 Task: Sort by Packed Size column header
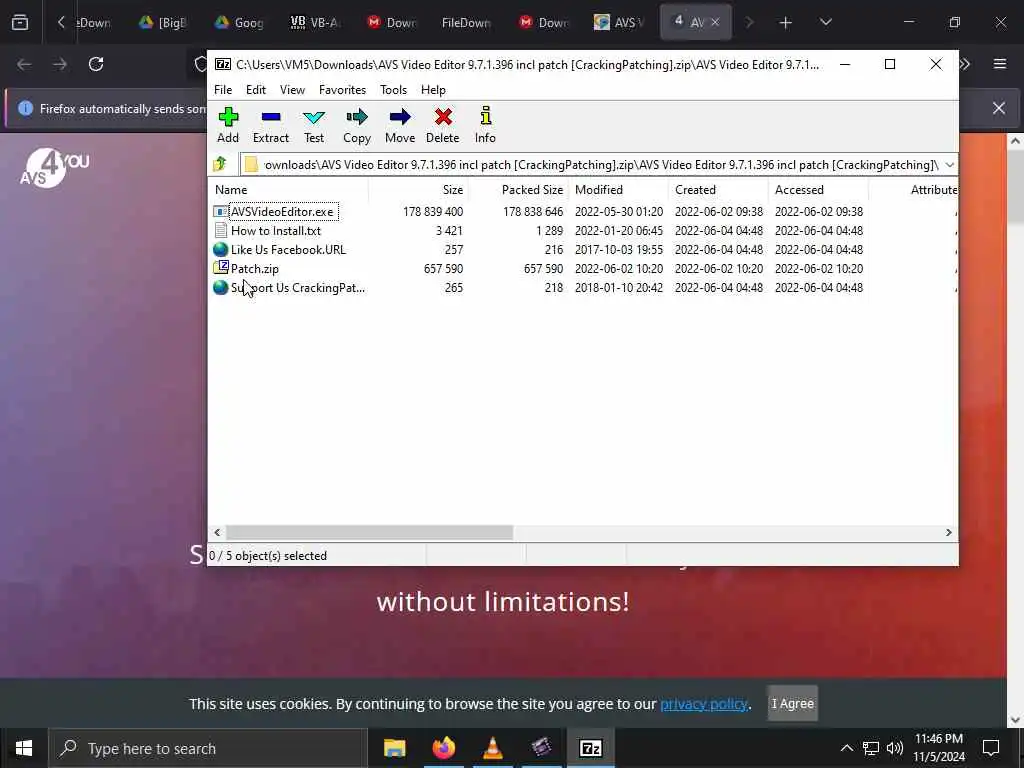point(519,190)
